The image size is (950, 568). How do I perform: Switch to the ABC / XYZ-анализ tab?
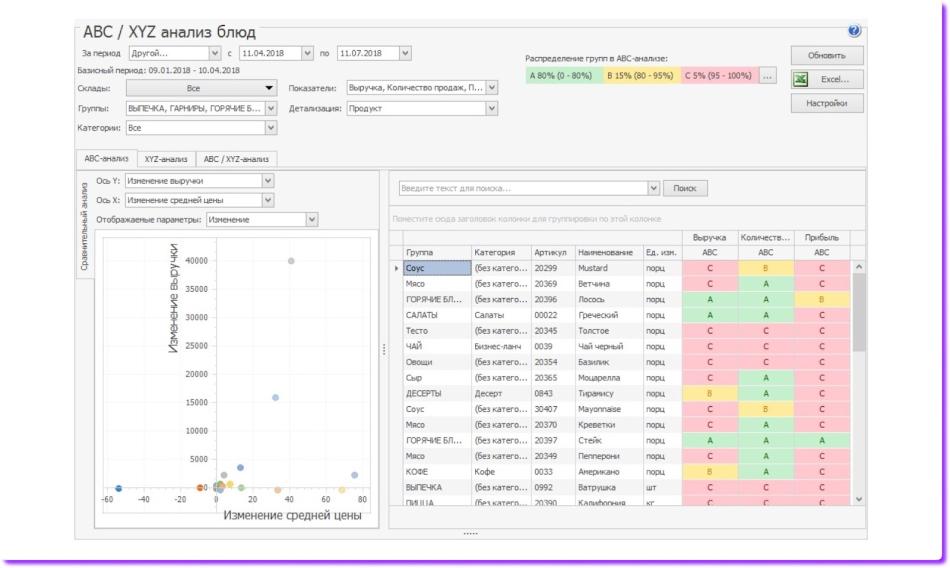[x=237, y=158]
